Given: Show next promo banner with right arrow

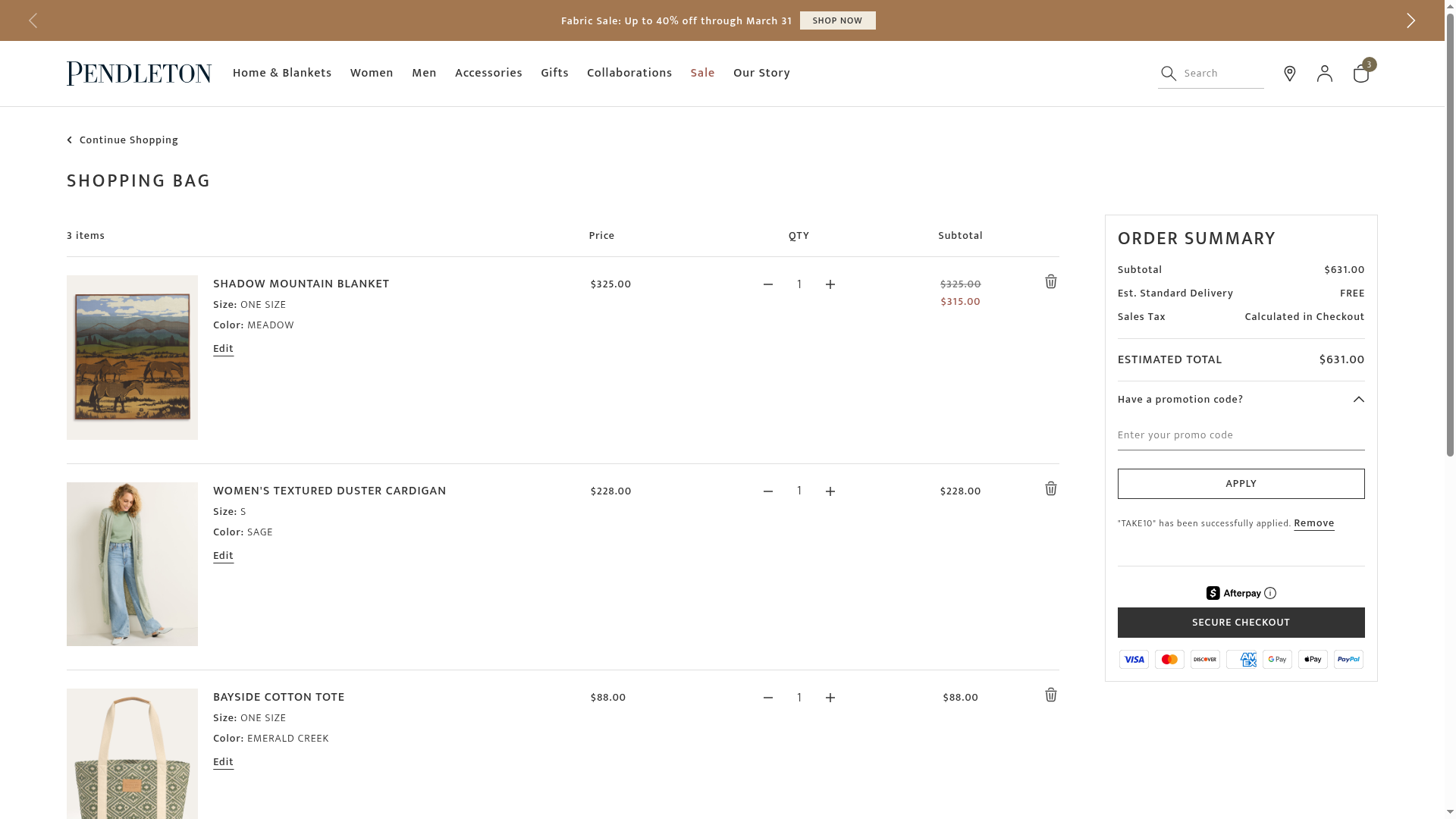Looking at the screenshot, I should click(x=1410, y=20).
